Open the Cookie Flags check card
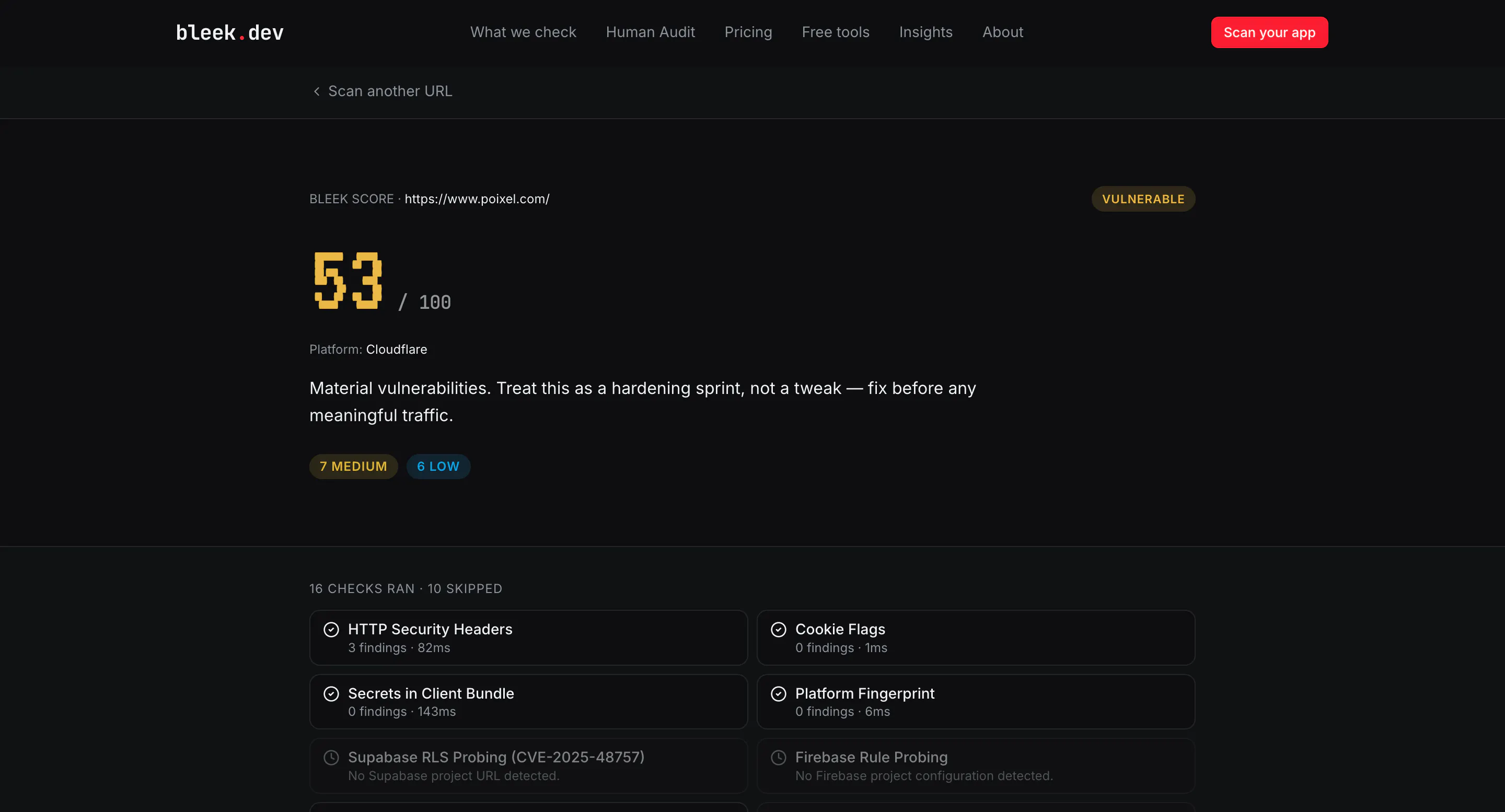Viewport: 1505px width, 812px height. pyautogui.click(x=975, y=638)
